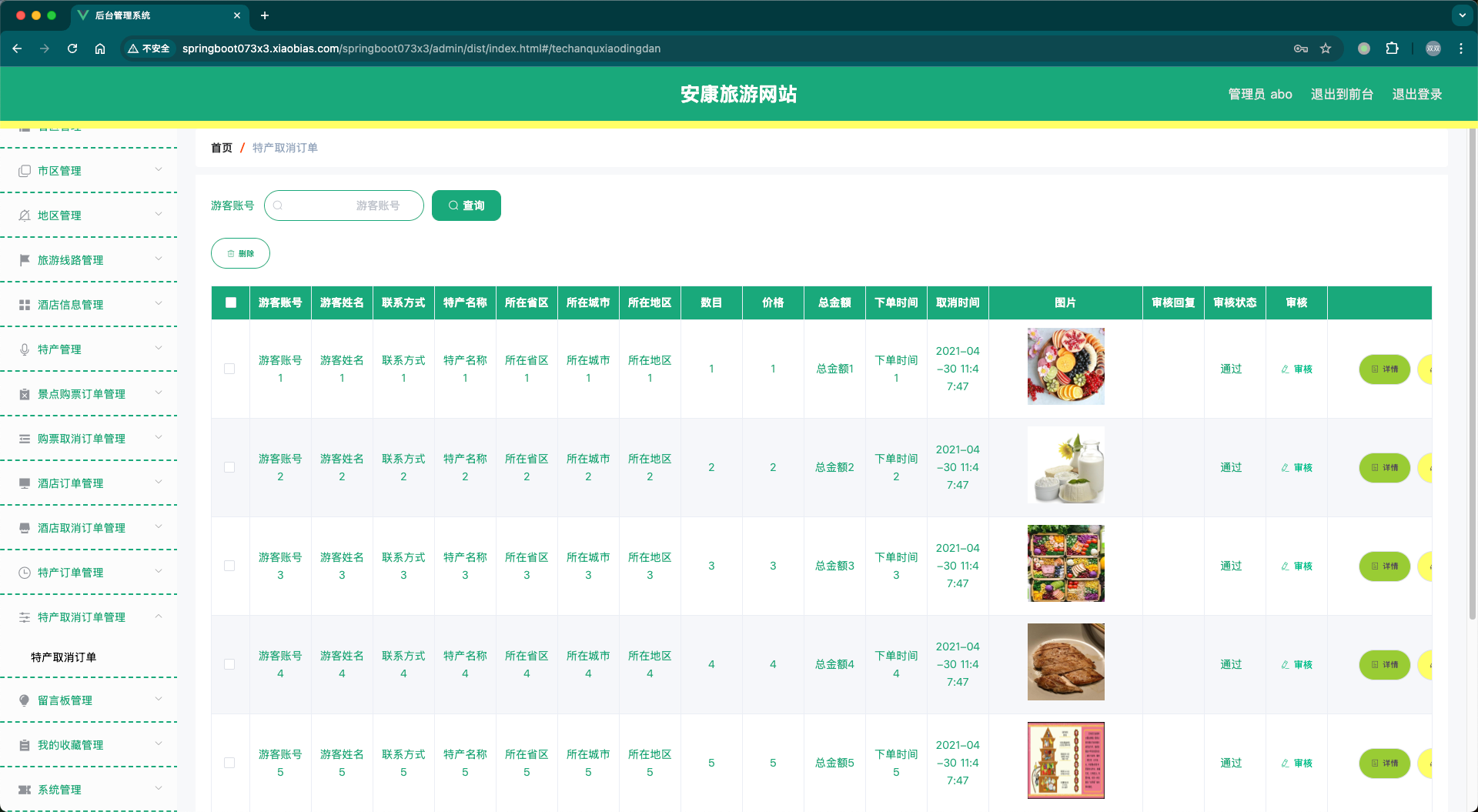Image resolution: width=1478 pixels, height=812 pixels.
Task: Open the 酒店订单管理 menu
Action: pyautogui.click(x=89, y=483)
